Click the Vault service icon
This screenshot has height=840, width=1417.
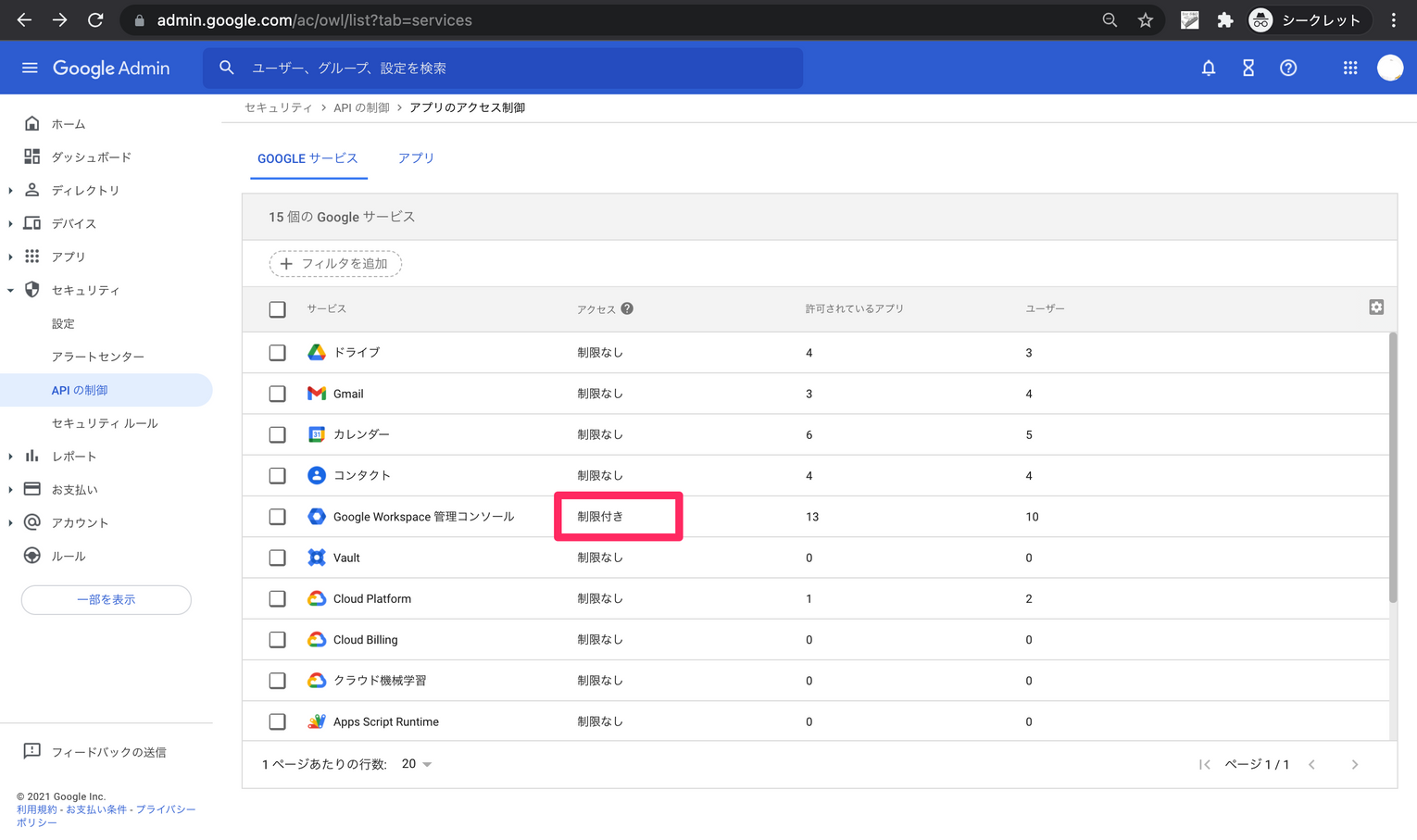(x=317, y=558)
